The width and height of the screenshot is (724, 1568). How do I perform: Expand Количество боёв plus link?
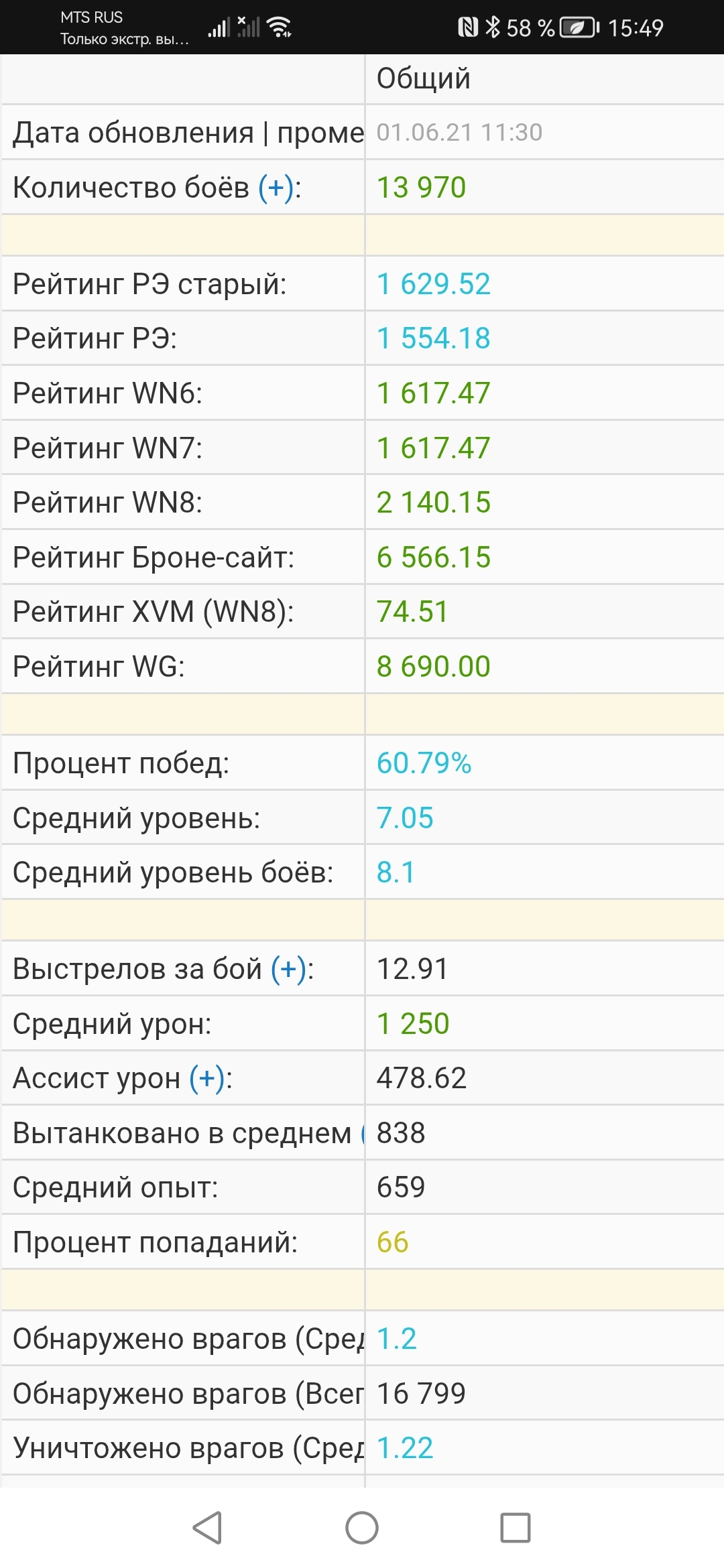[276, 188]
